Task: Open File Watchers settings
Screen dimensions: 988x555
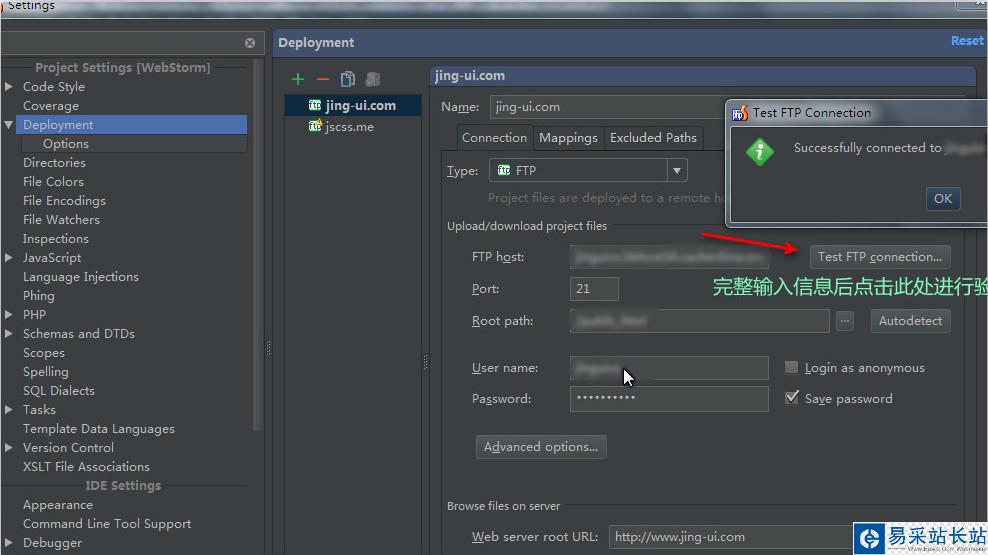Action: point(61,219)
